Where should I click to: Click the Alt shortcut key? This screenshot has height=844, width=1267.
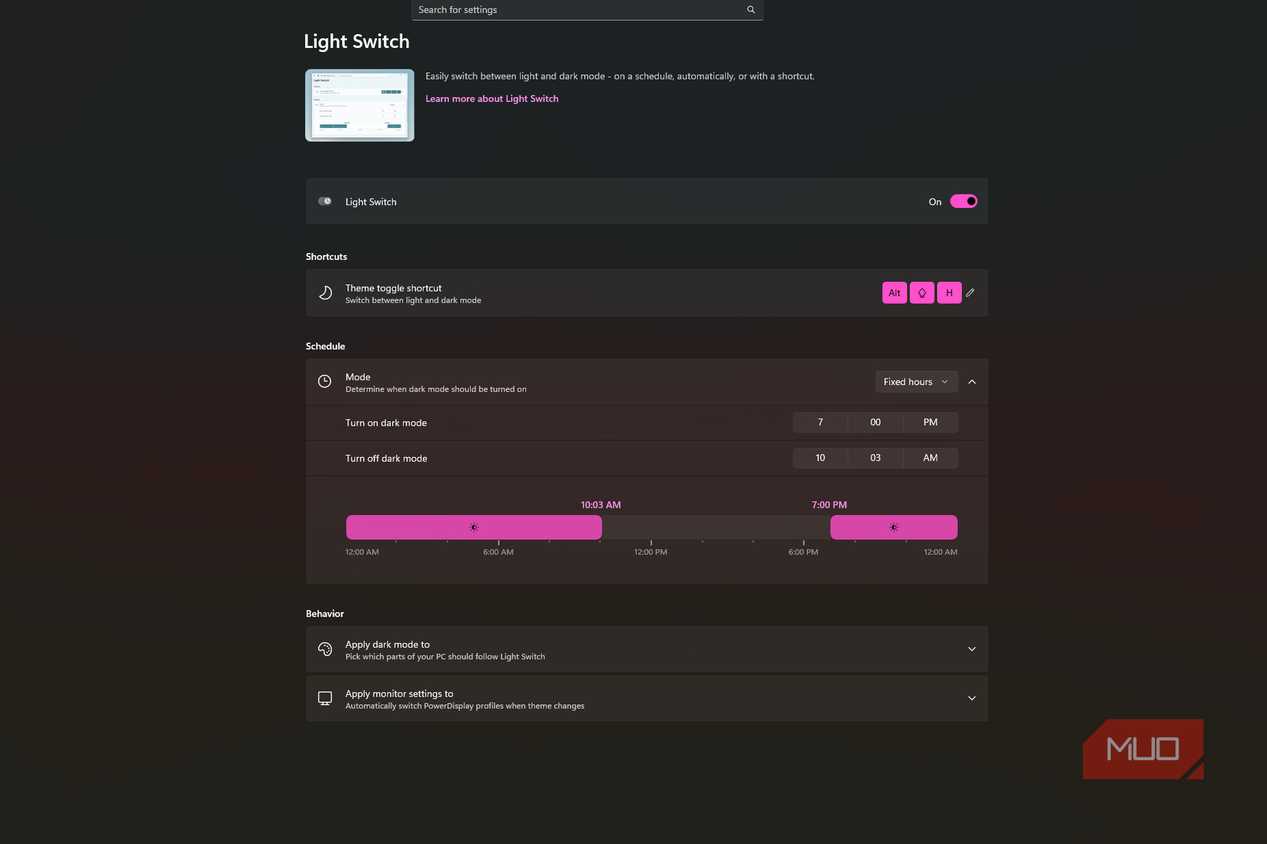click(x=894, y=293)
